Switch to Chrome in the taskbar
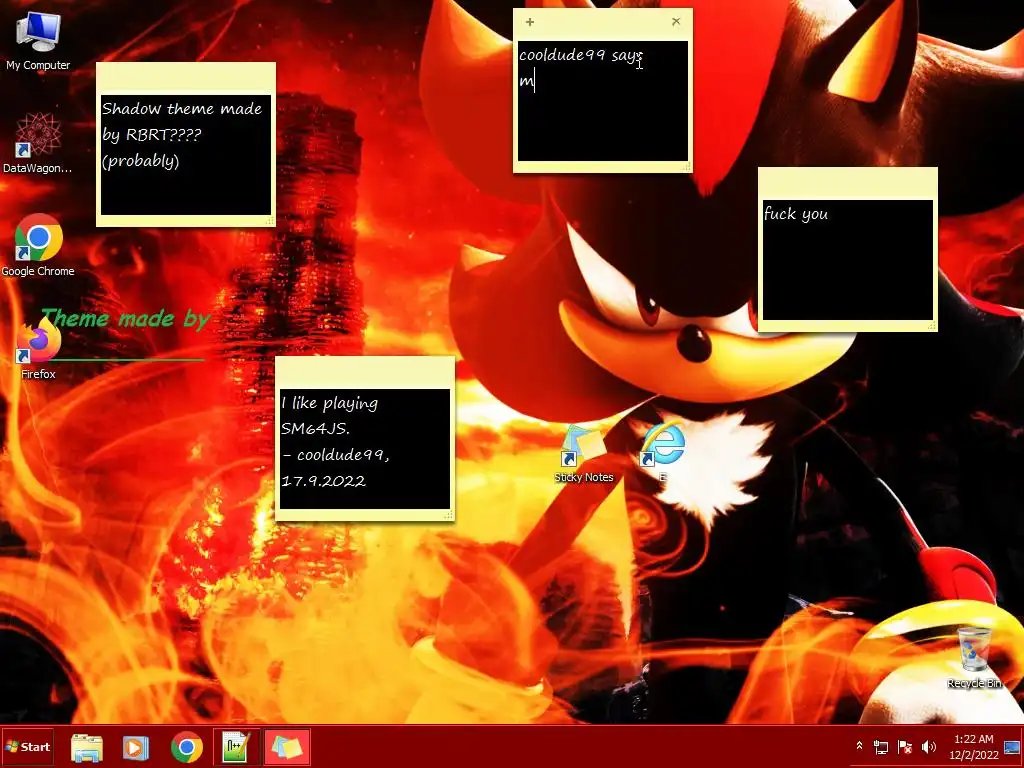 (x=187, y=748)
